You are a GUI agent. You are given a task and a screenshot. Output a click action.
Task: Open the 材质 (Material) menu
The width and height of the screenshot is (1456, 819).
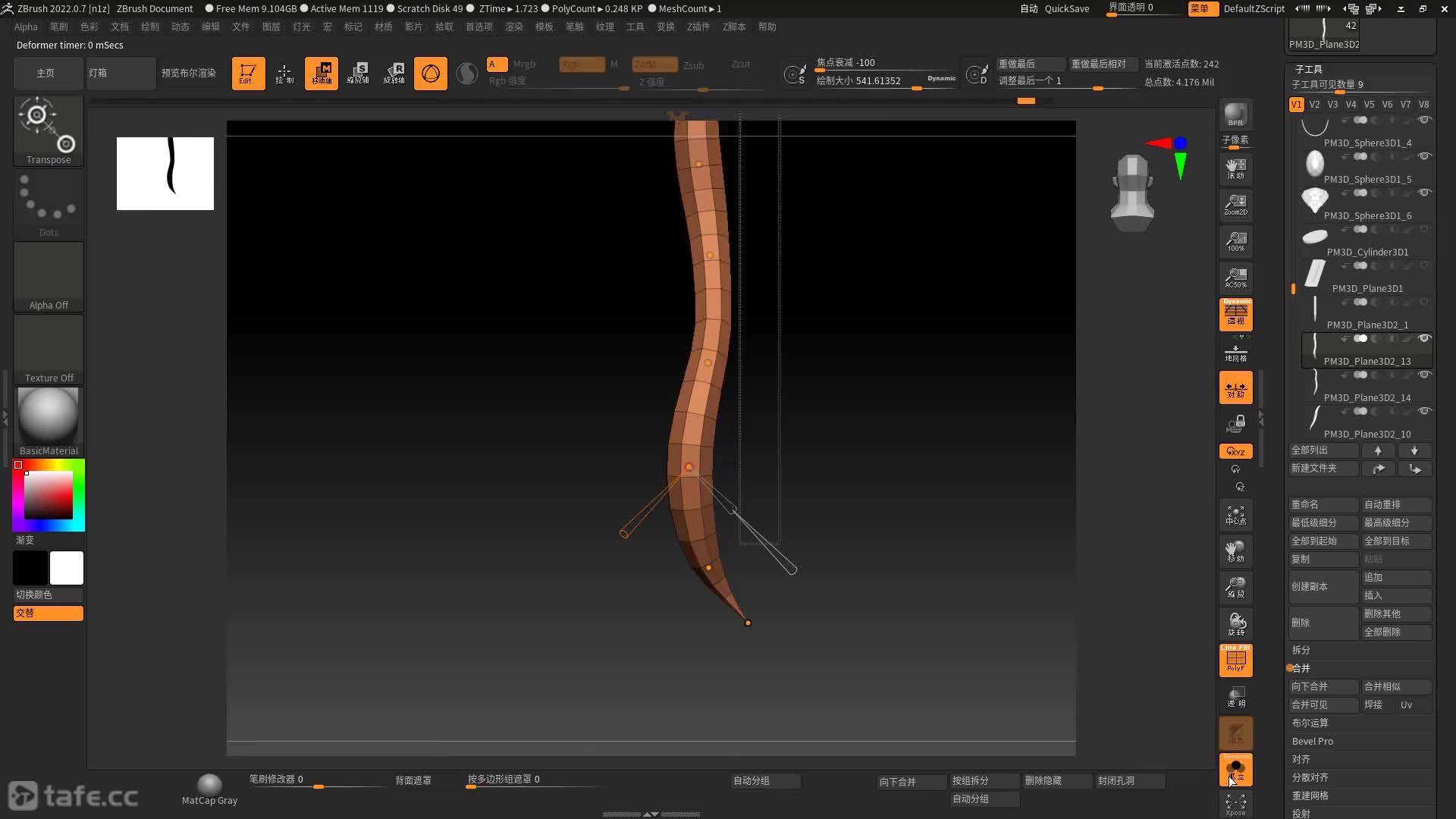pos(383,27)
